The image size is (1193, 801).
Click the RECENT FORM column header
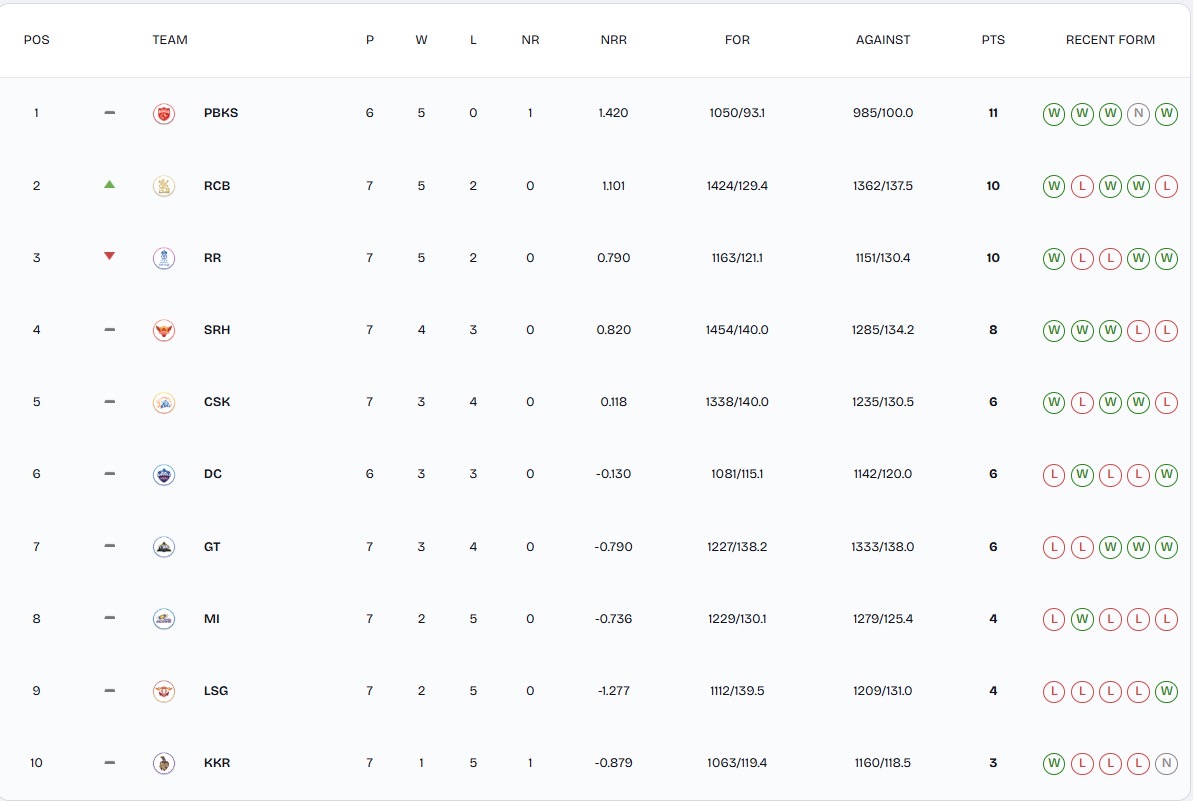pos(1110,40)
